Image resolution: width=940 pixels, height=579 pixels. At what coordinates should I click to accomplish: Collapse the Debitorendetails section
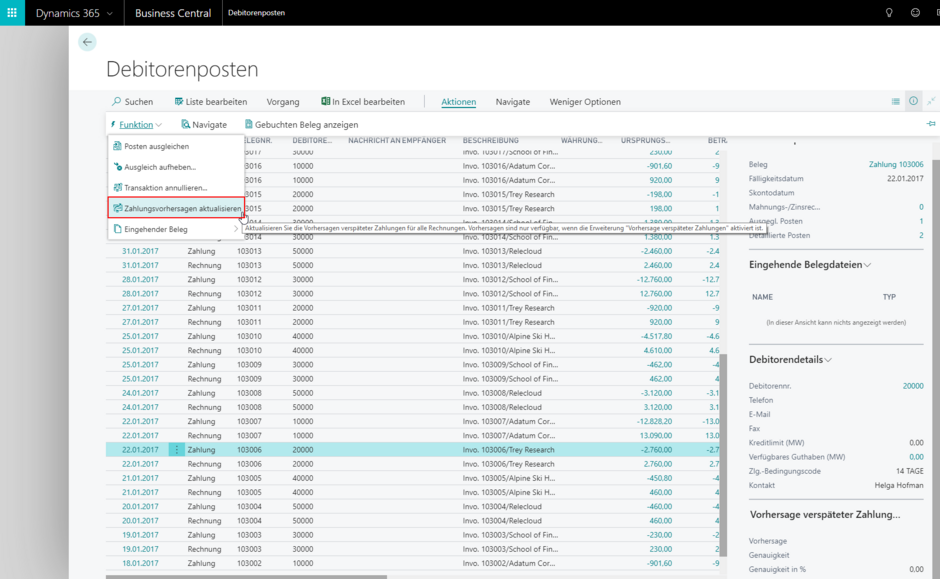click(x=790, y=360)
